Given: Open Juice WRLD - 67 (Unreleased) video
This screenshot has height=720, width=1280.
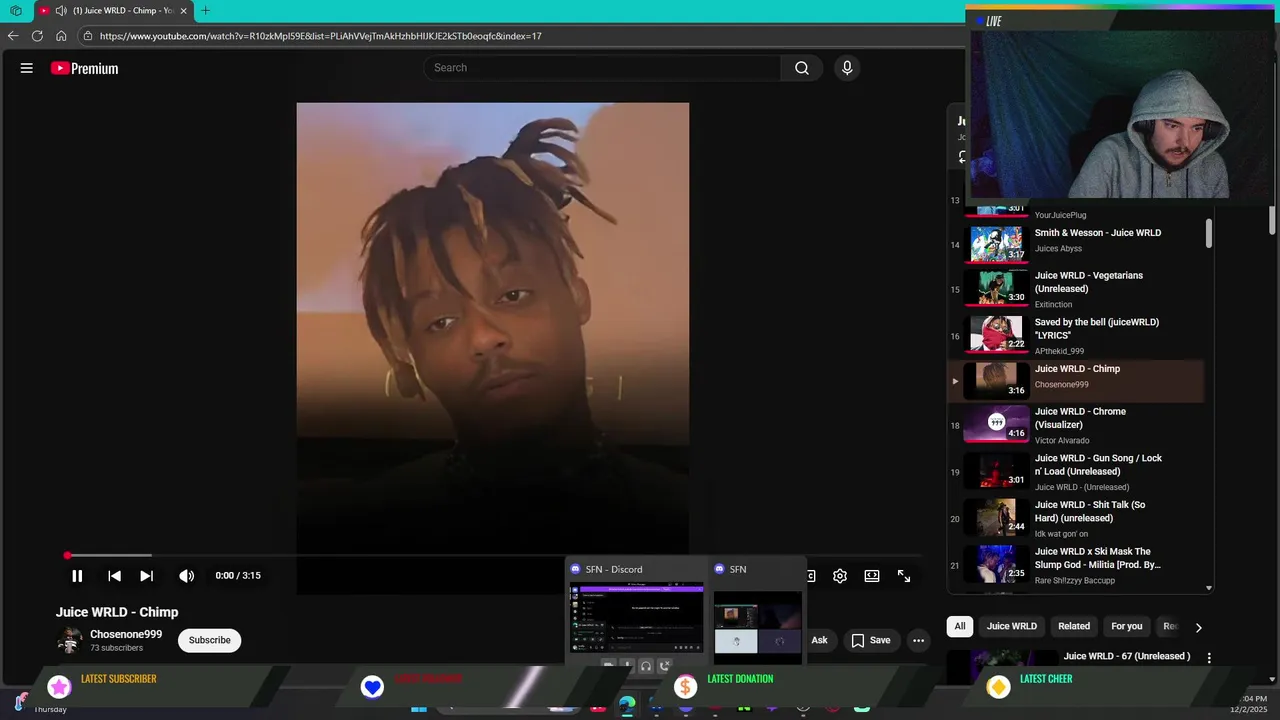Looking at the screenshot, I should (x=1127, y=656).
